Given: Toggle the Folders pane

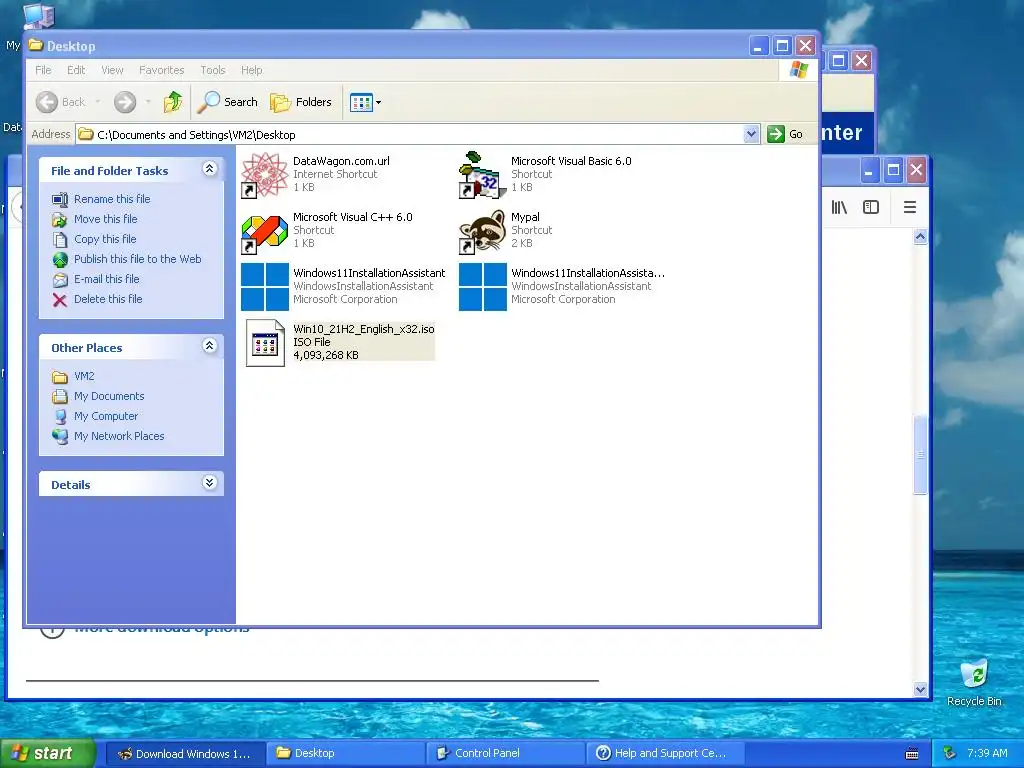Looking at the screenshot, I should (x=301, y=102).
